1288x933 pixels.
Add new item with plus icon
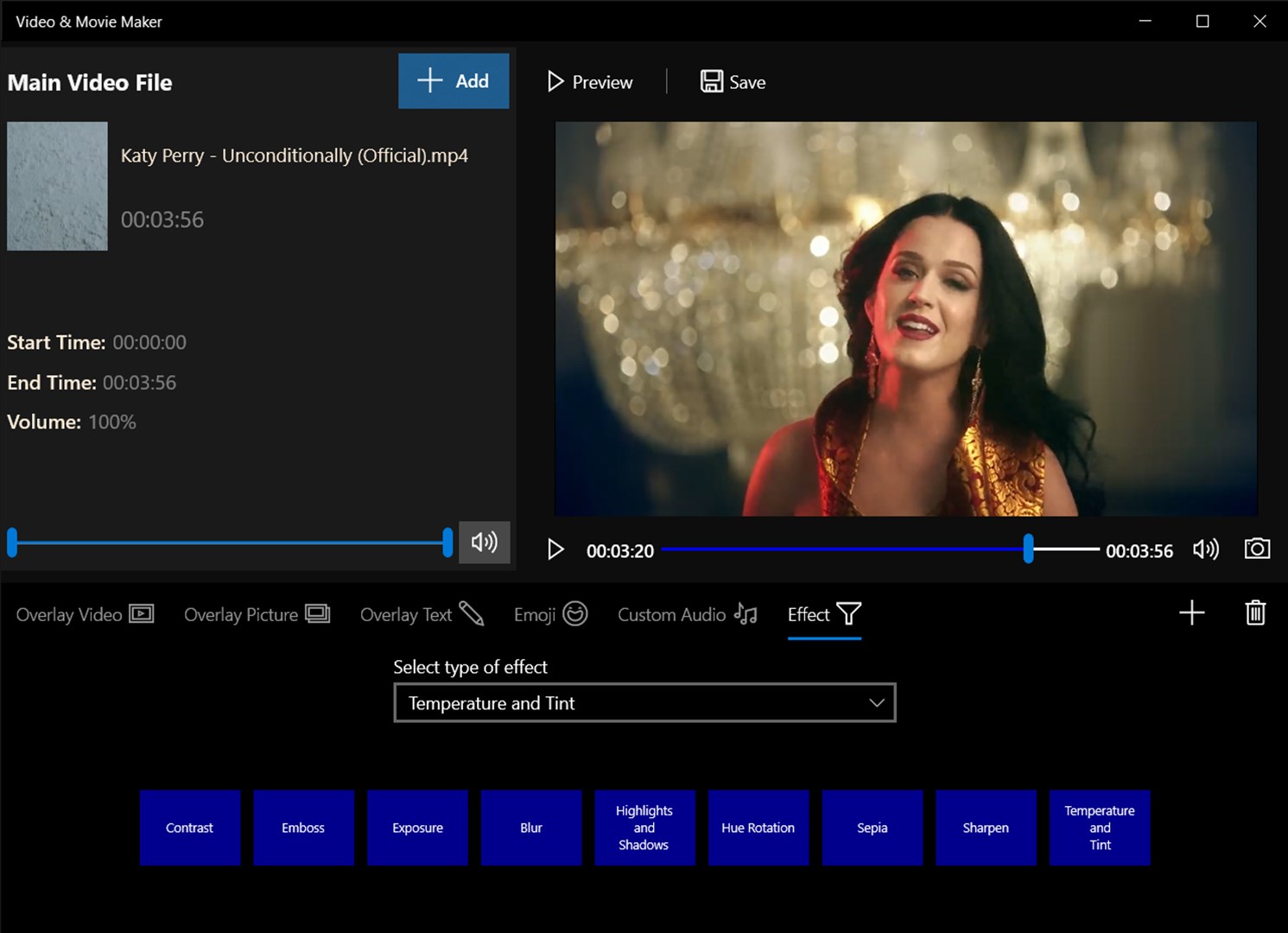1192,613
